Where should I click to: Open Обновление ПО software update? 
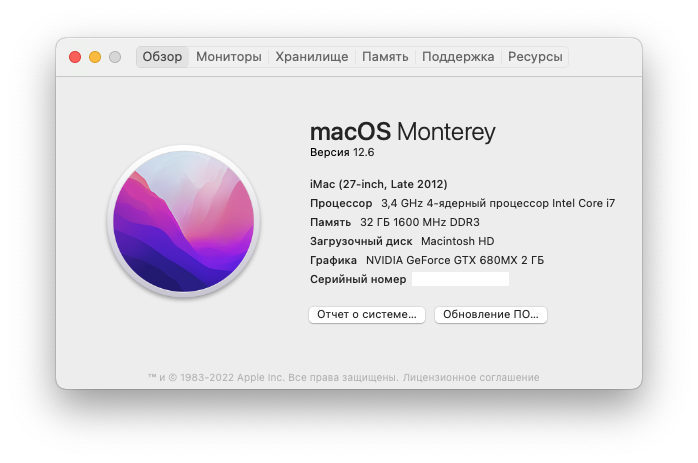tap(491, 315)
